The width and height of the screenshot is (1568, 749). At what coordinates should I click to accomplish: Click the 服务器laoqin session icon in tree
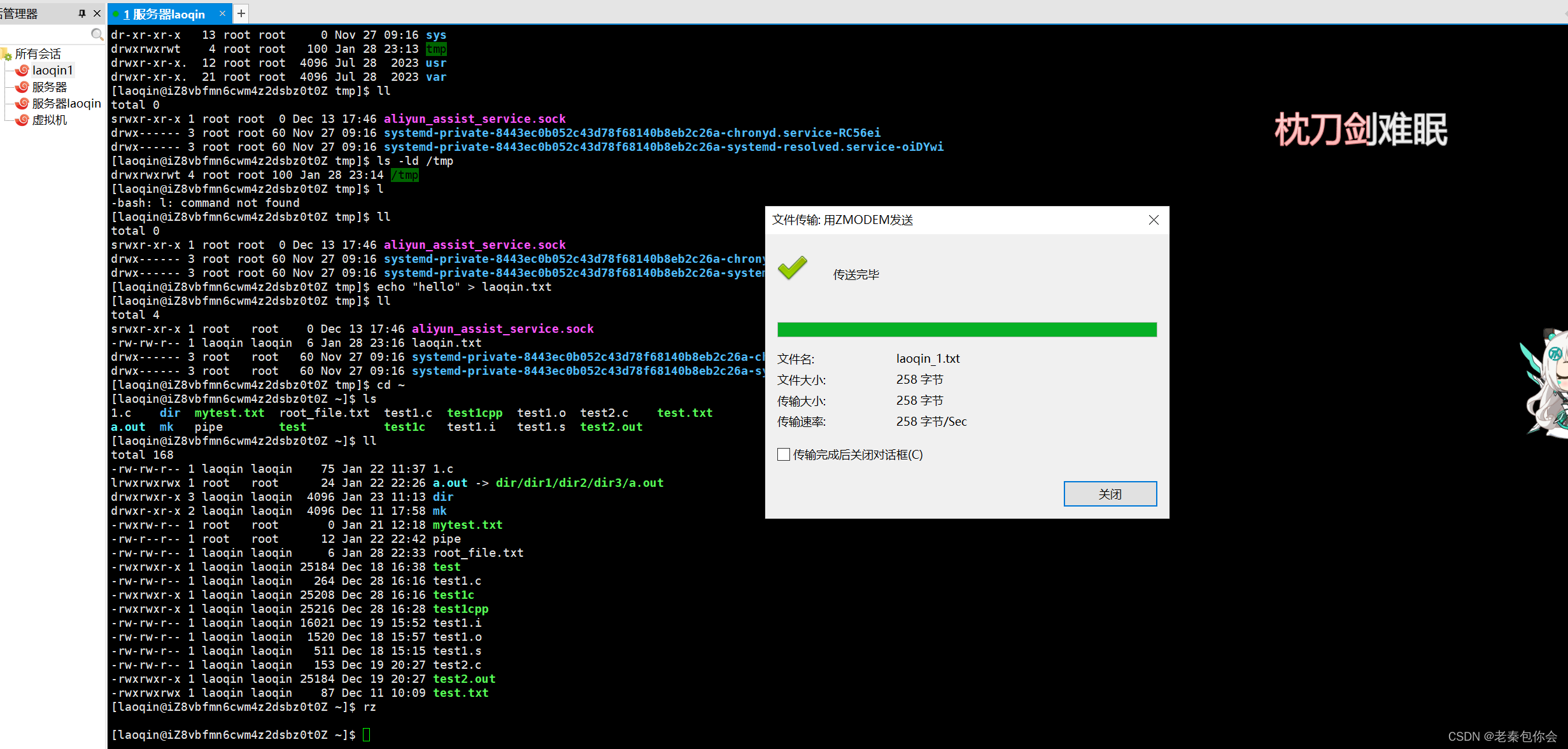22,103
